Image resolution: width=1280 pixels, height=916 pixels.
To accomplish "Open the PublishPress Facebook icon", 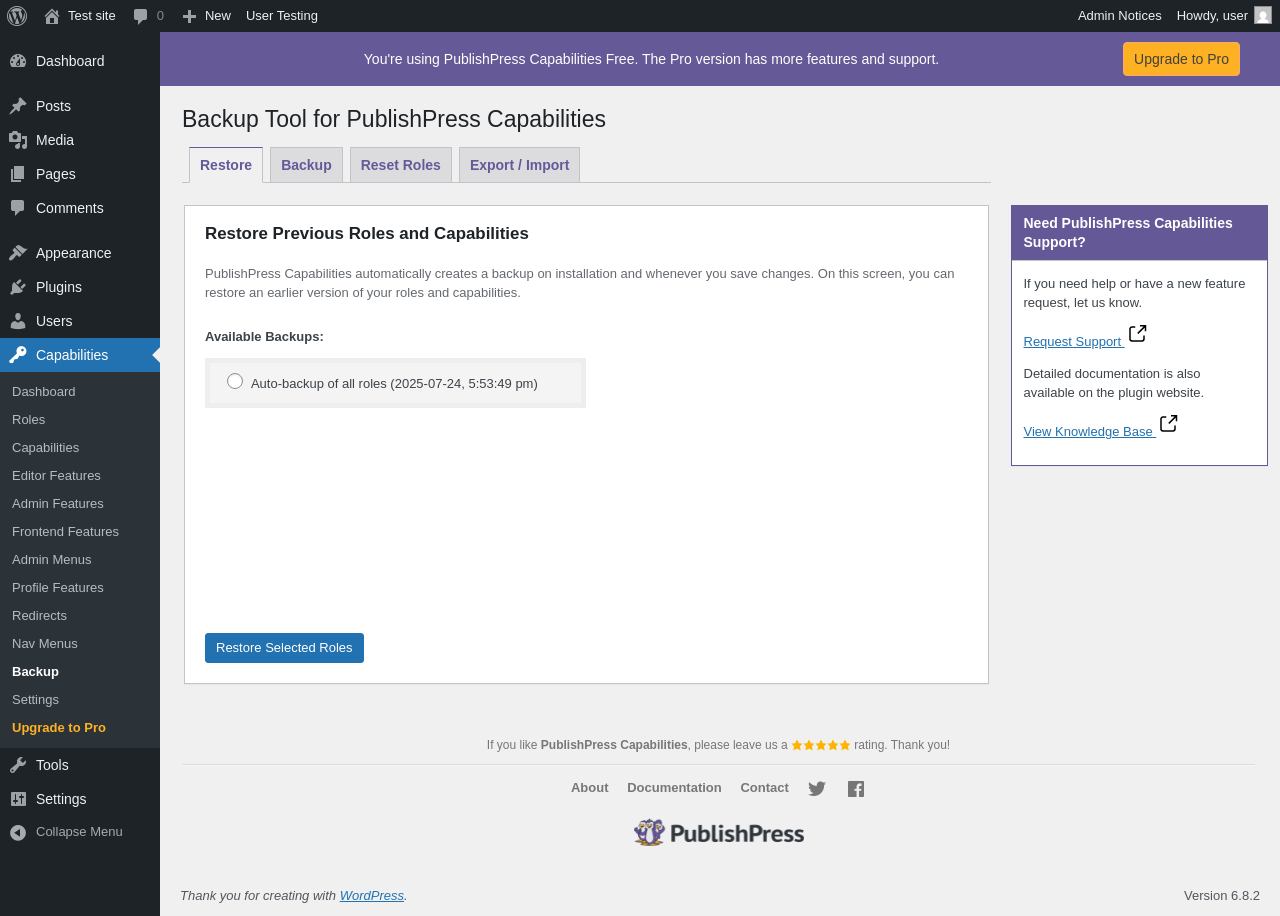I will click(856, 789).
